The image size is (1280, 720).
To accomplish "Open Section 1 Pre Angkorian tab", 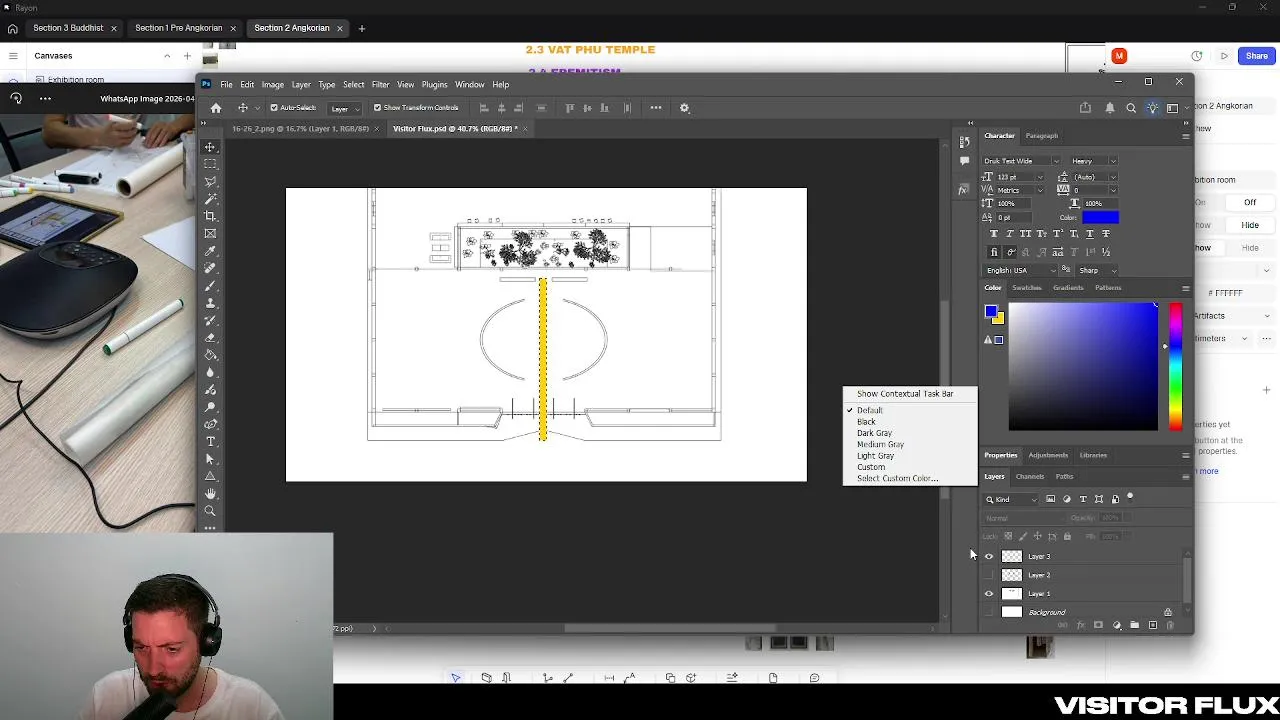I will pos(179,28).
